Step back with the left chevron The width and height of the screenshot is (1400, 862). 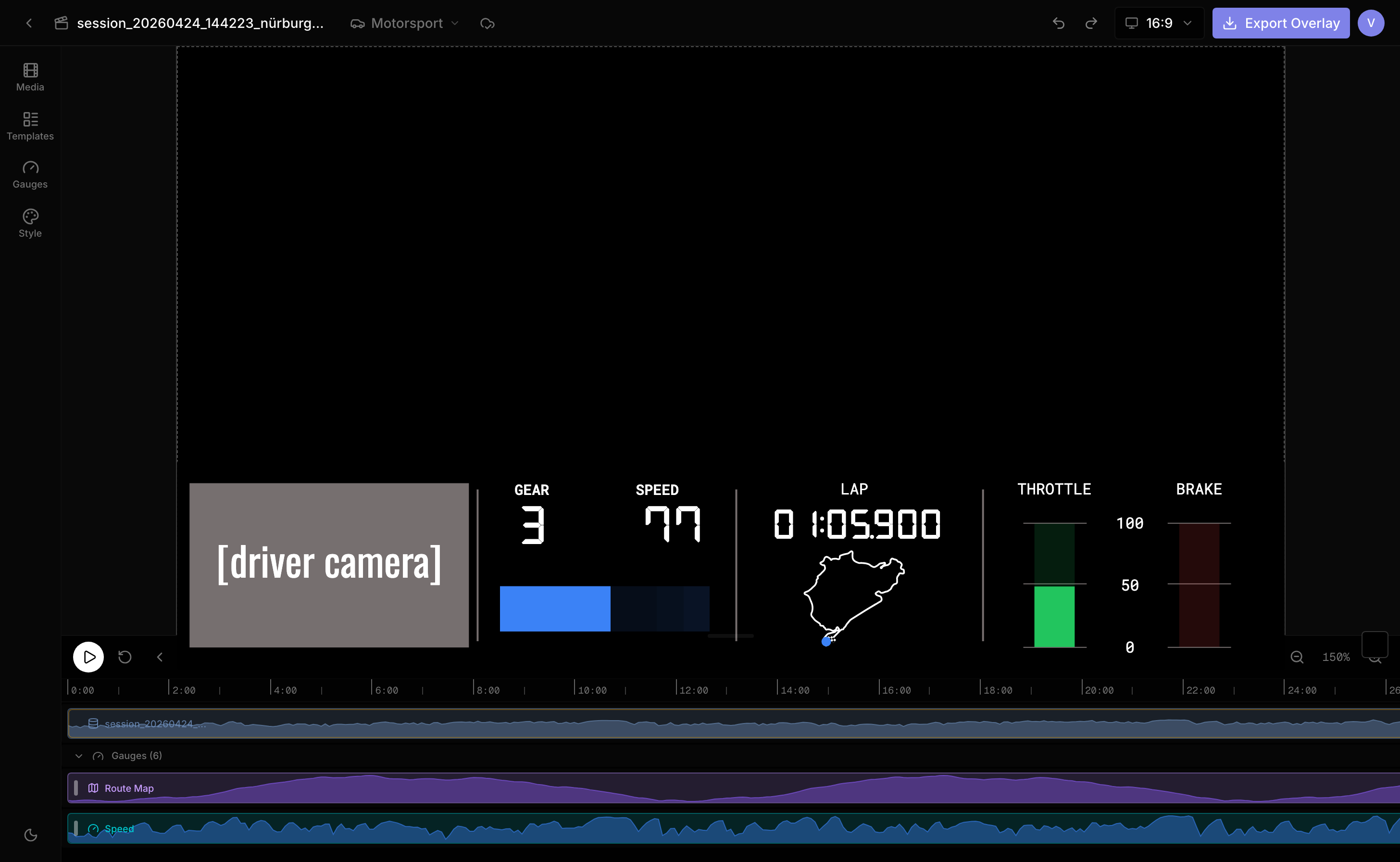160,658
